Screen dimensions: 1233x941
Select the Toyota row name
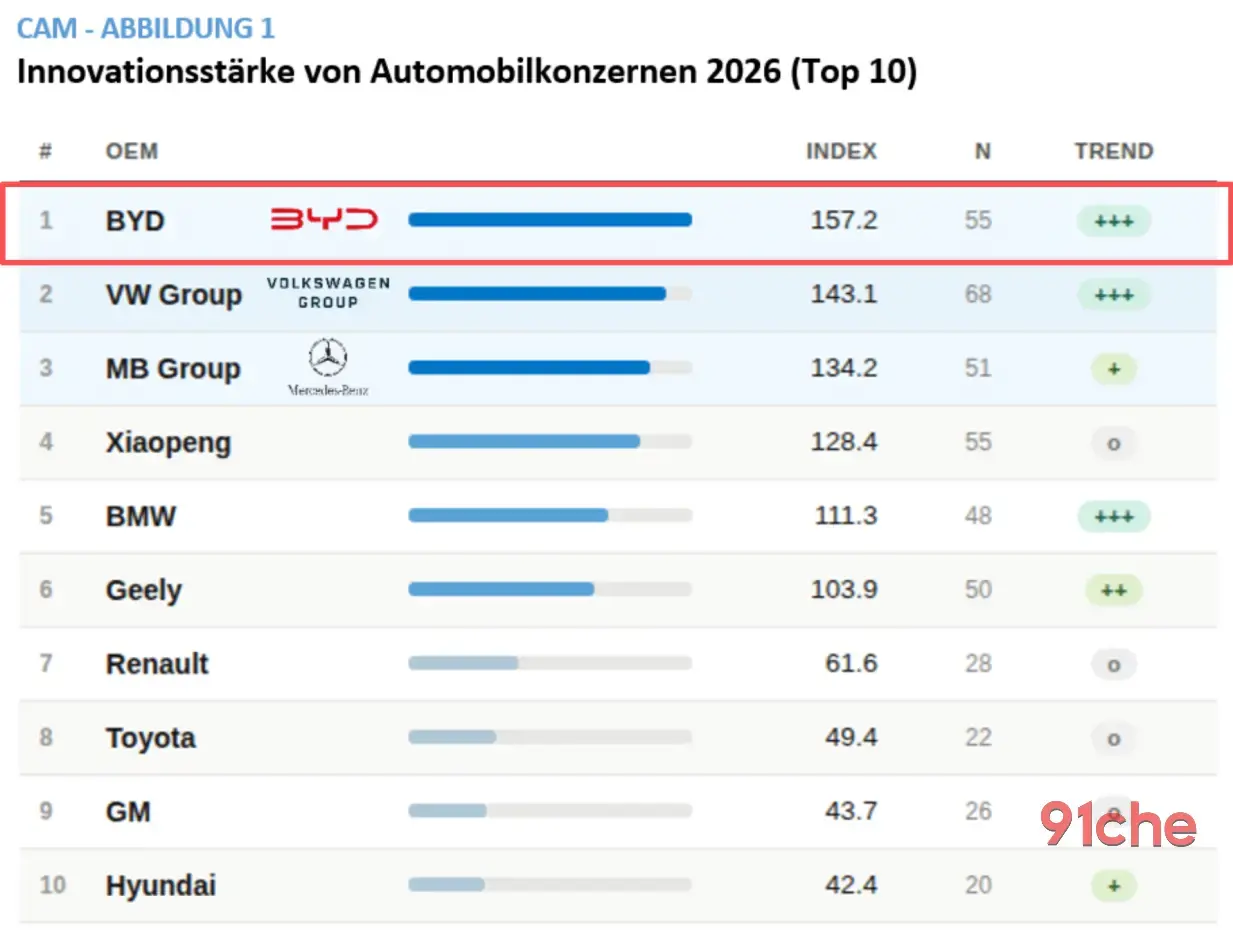click(x=151, y=738)
